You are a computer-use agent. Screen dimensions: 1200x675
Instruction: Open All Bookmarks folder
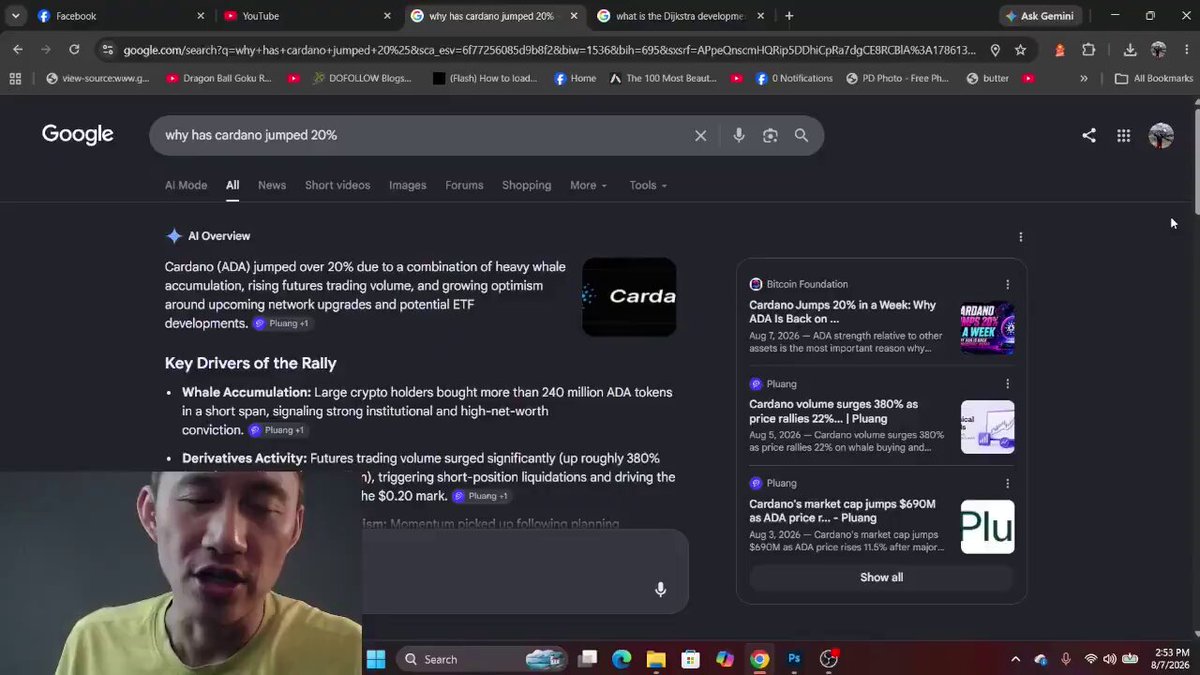point(1154,78)
